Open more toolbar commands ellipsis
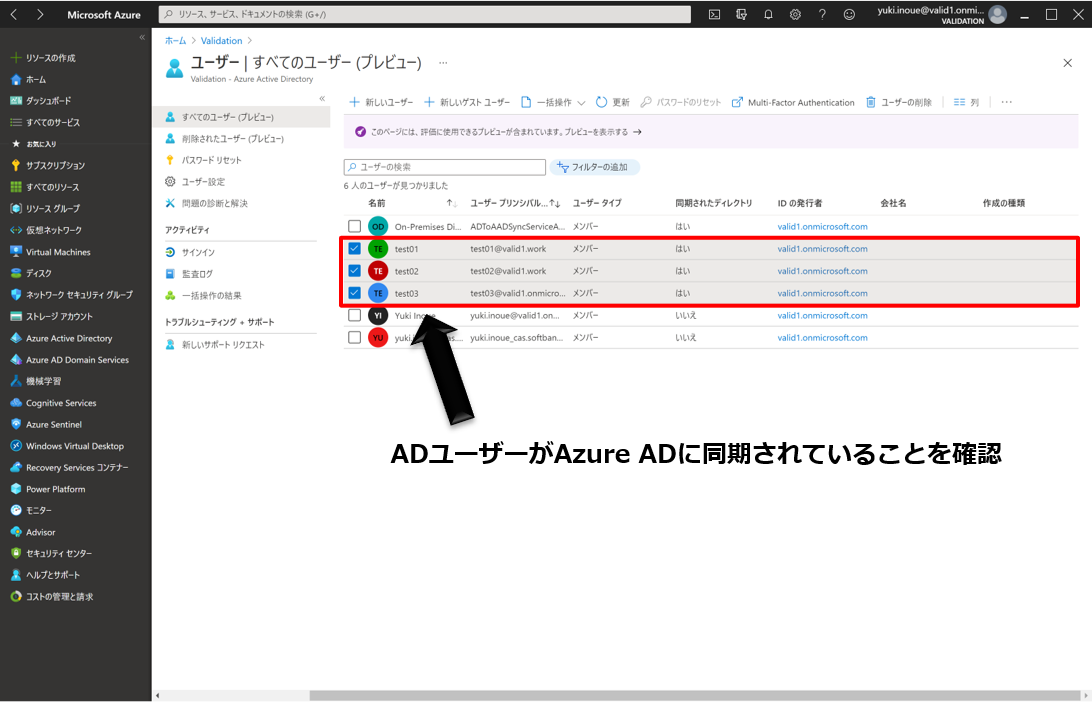This screenshot has height=702, width=1092. coord(1006,102)
